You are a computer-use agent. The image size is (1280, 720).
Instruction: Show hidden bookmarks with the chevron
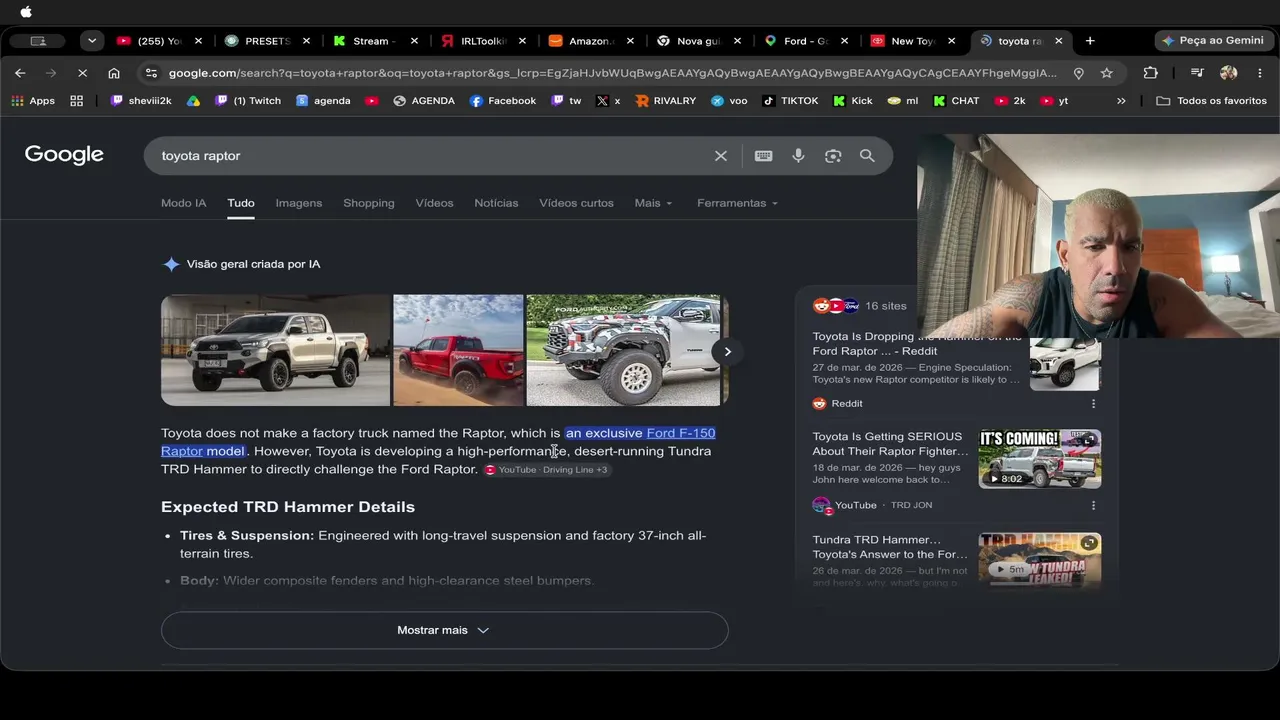(1121, 101)
